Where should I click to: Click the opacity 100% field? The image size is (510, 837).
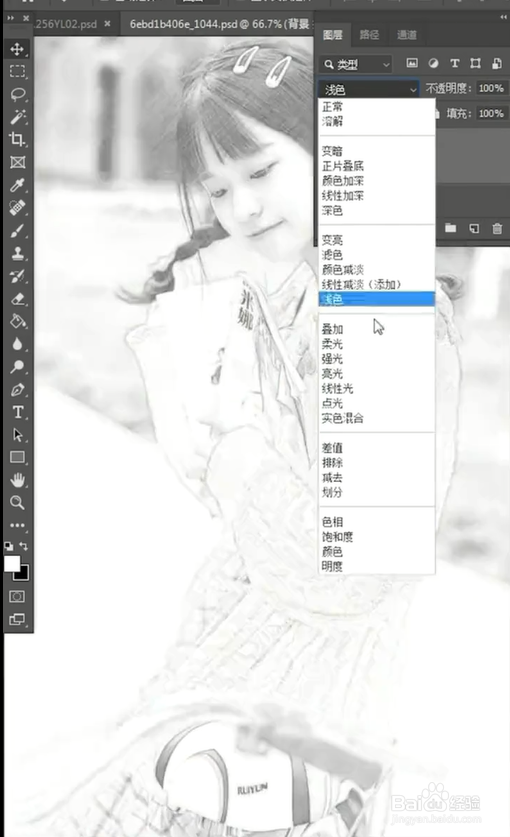[x=491, y=88]
